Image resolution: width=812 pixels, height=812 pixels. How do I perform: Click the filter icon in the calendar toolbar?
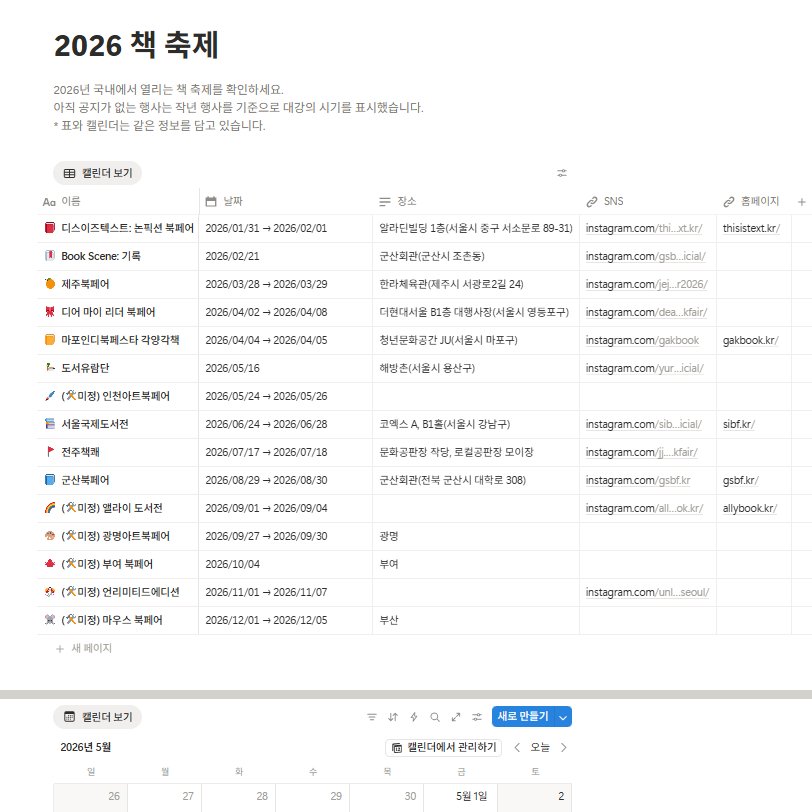[372, 717]
